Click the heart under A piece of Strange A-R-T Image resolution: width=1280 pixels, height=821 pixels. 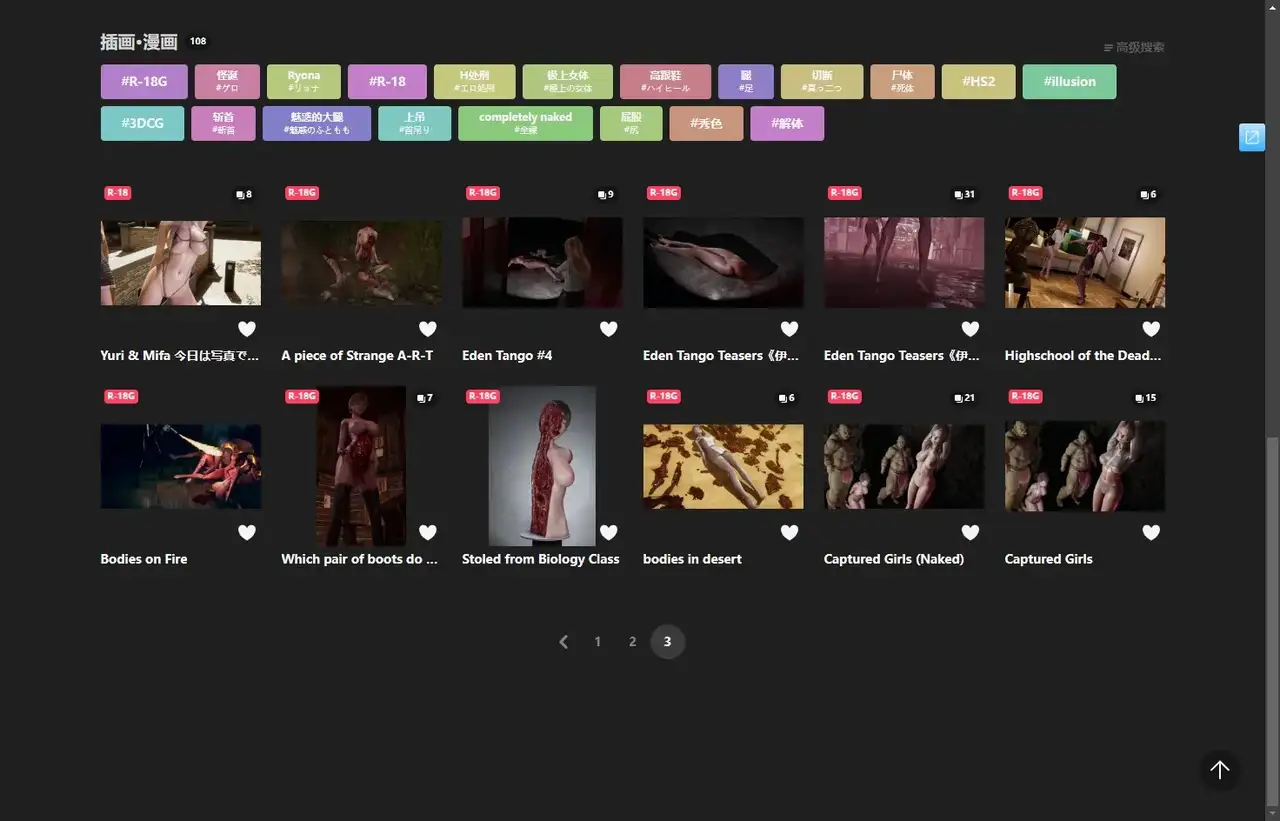click(x=427, y=329)
